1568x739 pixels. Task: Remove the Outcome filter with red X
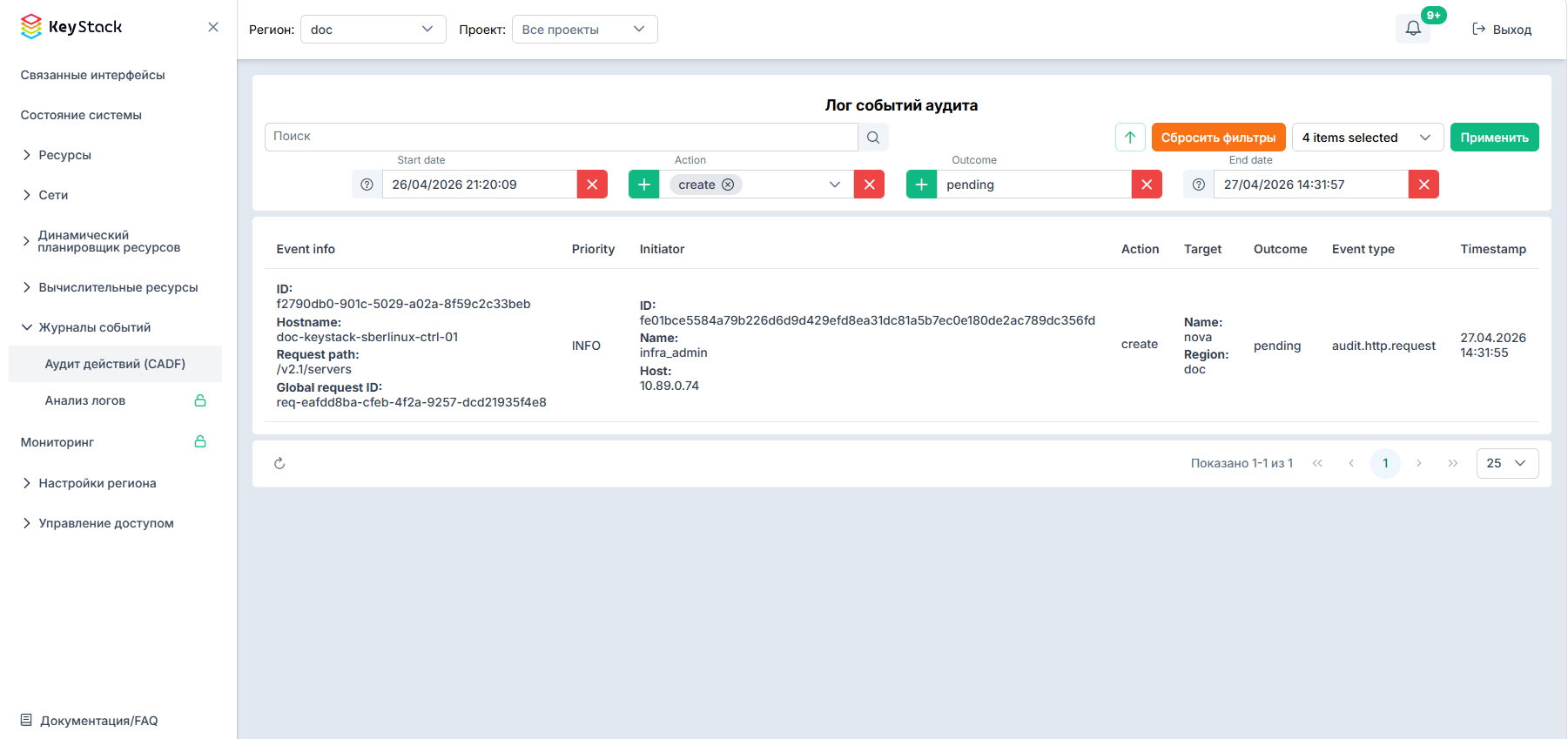(1147, 185)
